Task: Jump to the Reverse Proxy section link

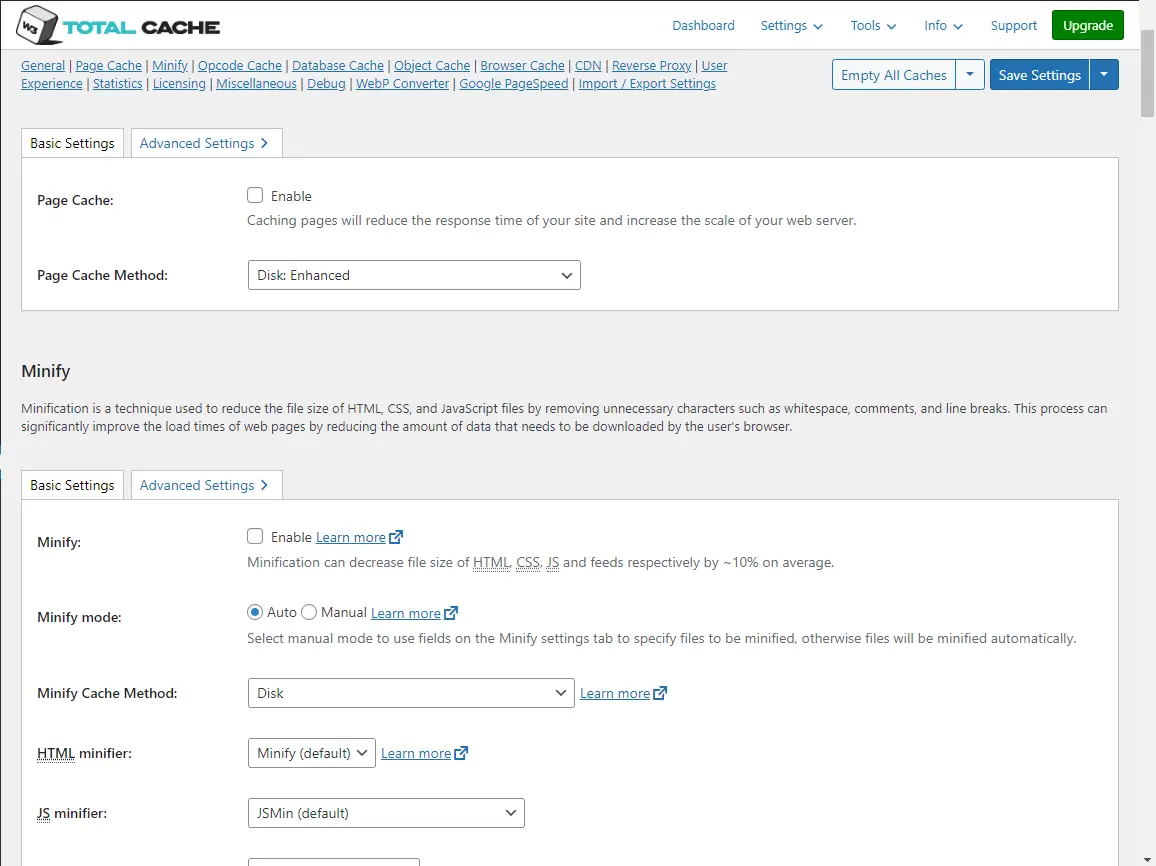Action: coord(652,66)
